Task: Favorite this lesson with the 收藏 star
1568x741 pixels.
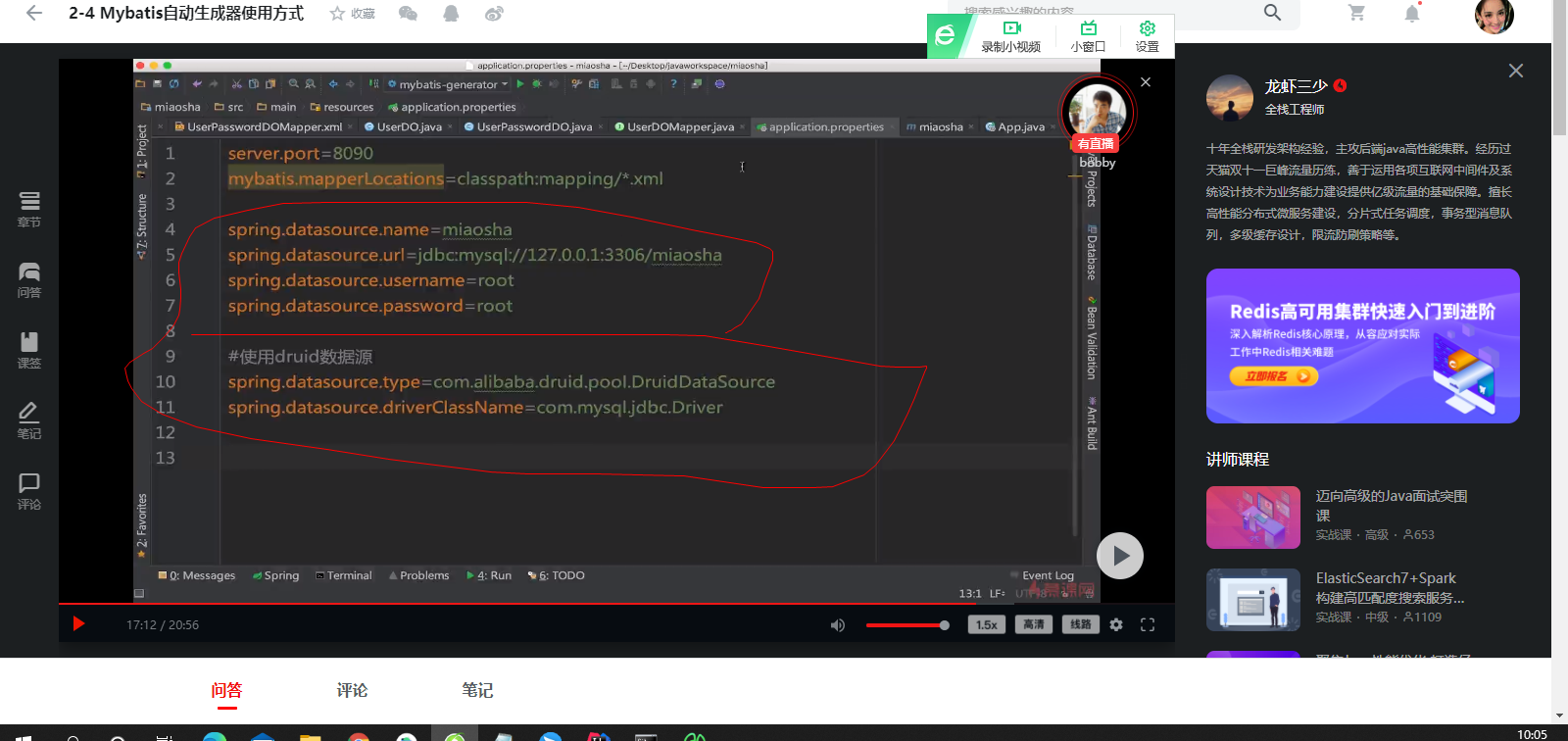Action: click(352, 14)
